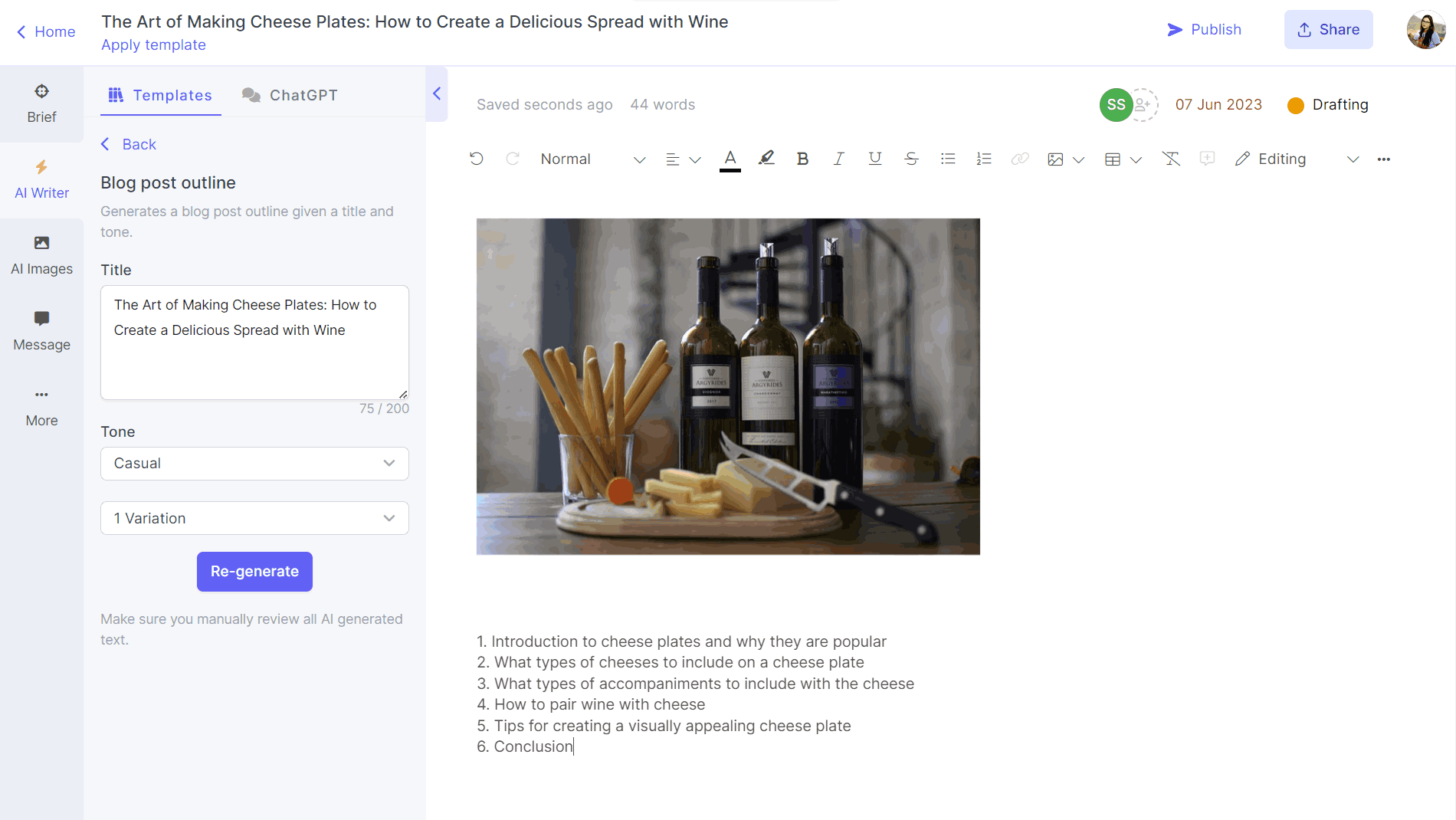The height and width of the screenshot is (820, 1456).
Task: Open the Editing mode dropdown
Action: tap(1297, 159)
